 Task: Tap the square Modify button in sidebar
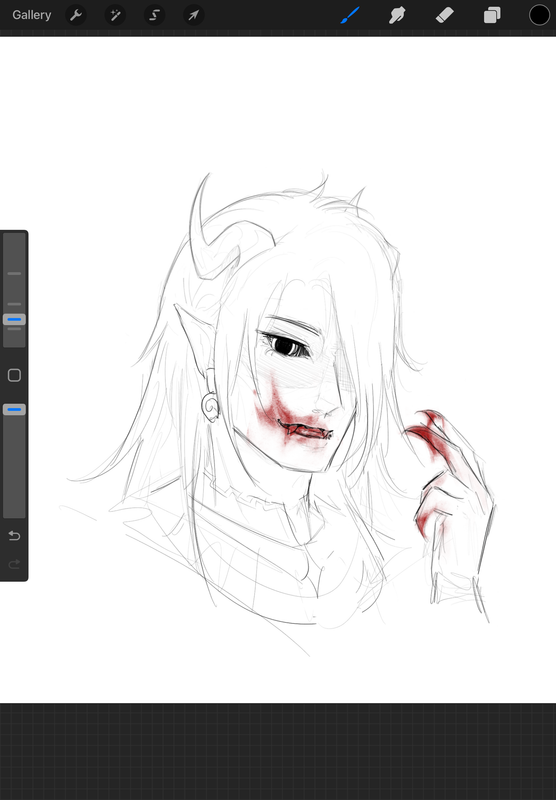pyautogui.click(x=14, y=376)
